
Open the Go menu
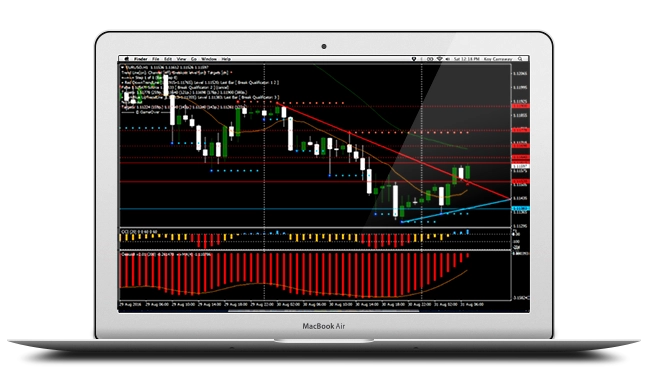194,59
